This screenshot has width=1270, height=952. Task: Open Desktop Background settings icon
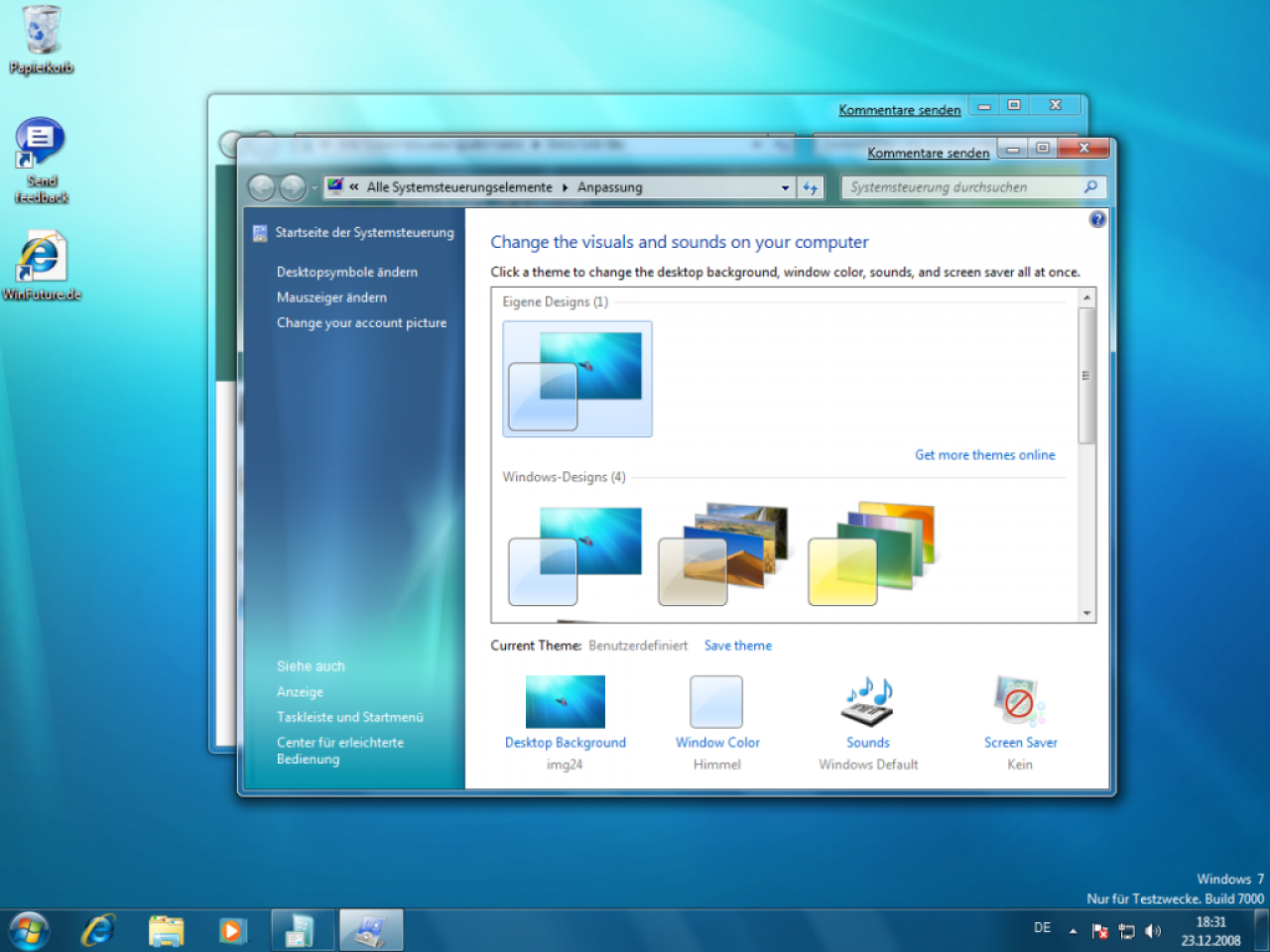(566, 702)
